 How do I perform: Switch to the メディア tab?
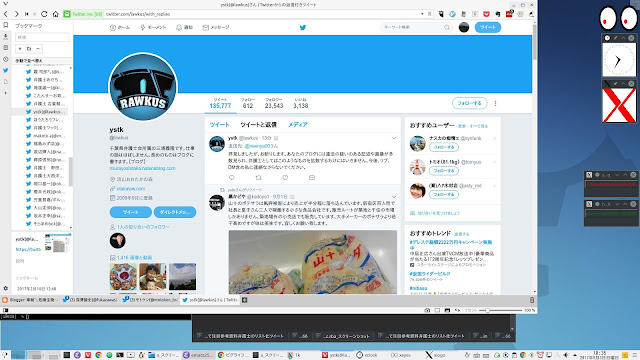[x=298, y=124]
